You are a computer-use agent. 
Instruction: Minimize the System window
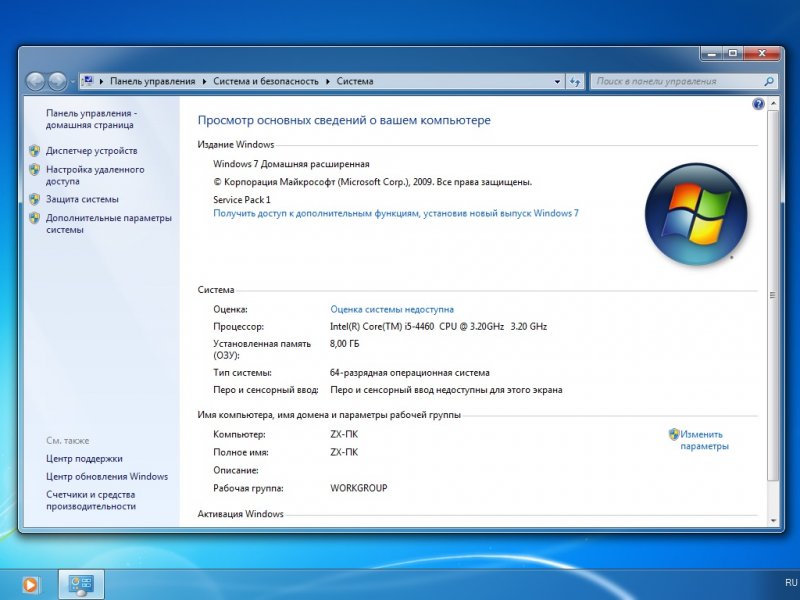[712, 53]
